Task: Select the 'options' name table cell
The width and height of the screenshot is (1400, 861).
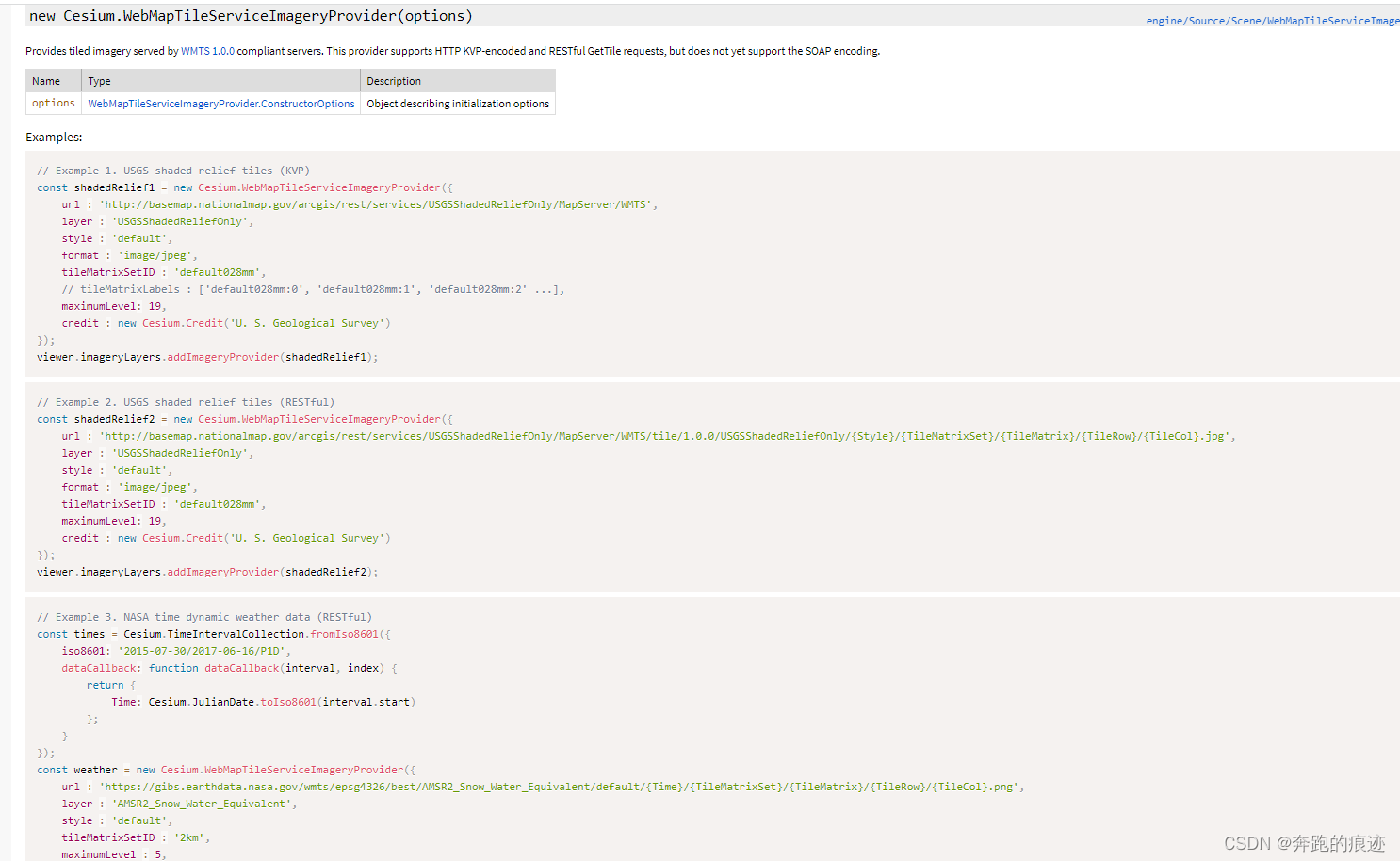Action: coord(54,104)
